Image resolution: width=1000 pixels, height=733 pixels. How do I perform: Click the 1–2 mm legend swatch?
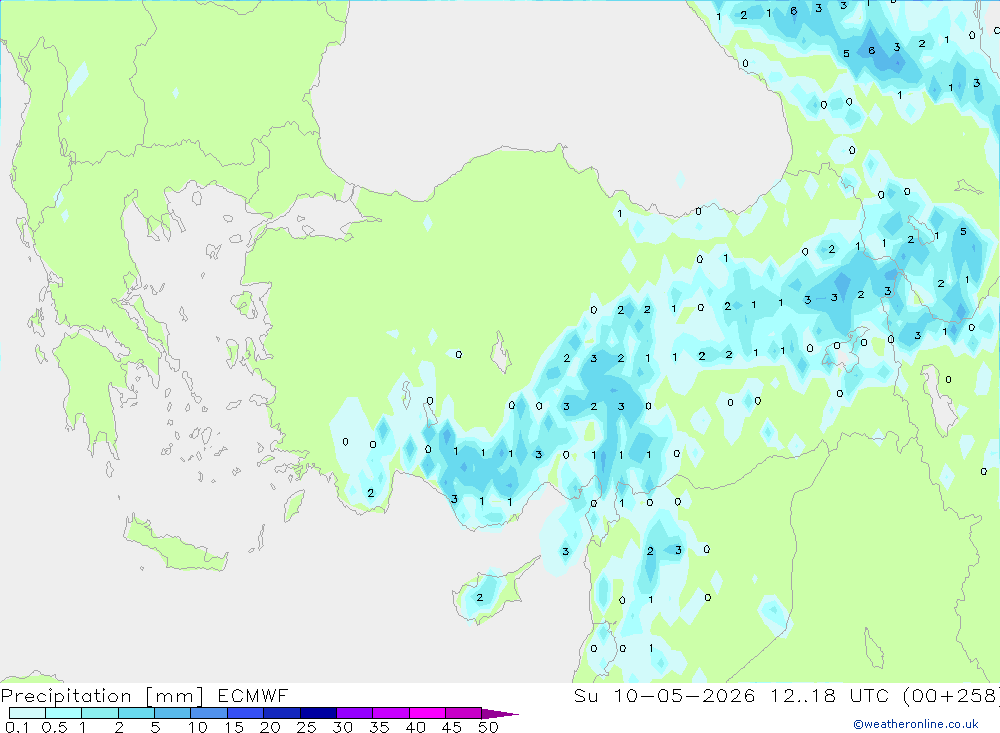[100, 713]
